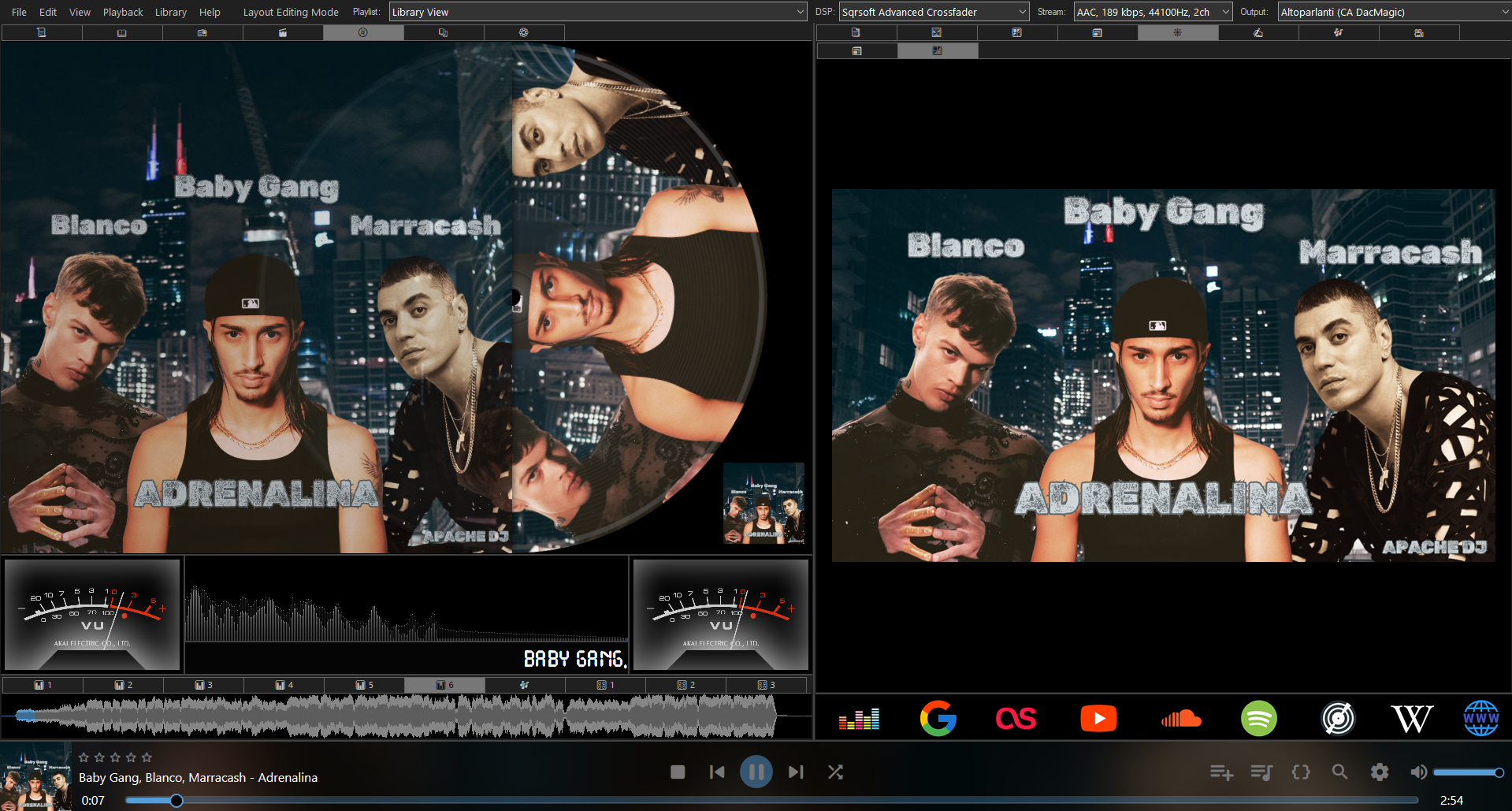This screenshot has width=1512, height=811.
Task: Select spectrum visualization tab 1
Action: point(43,685)
